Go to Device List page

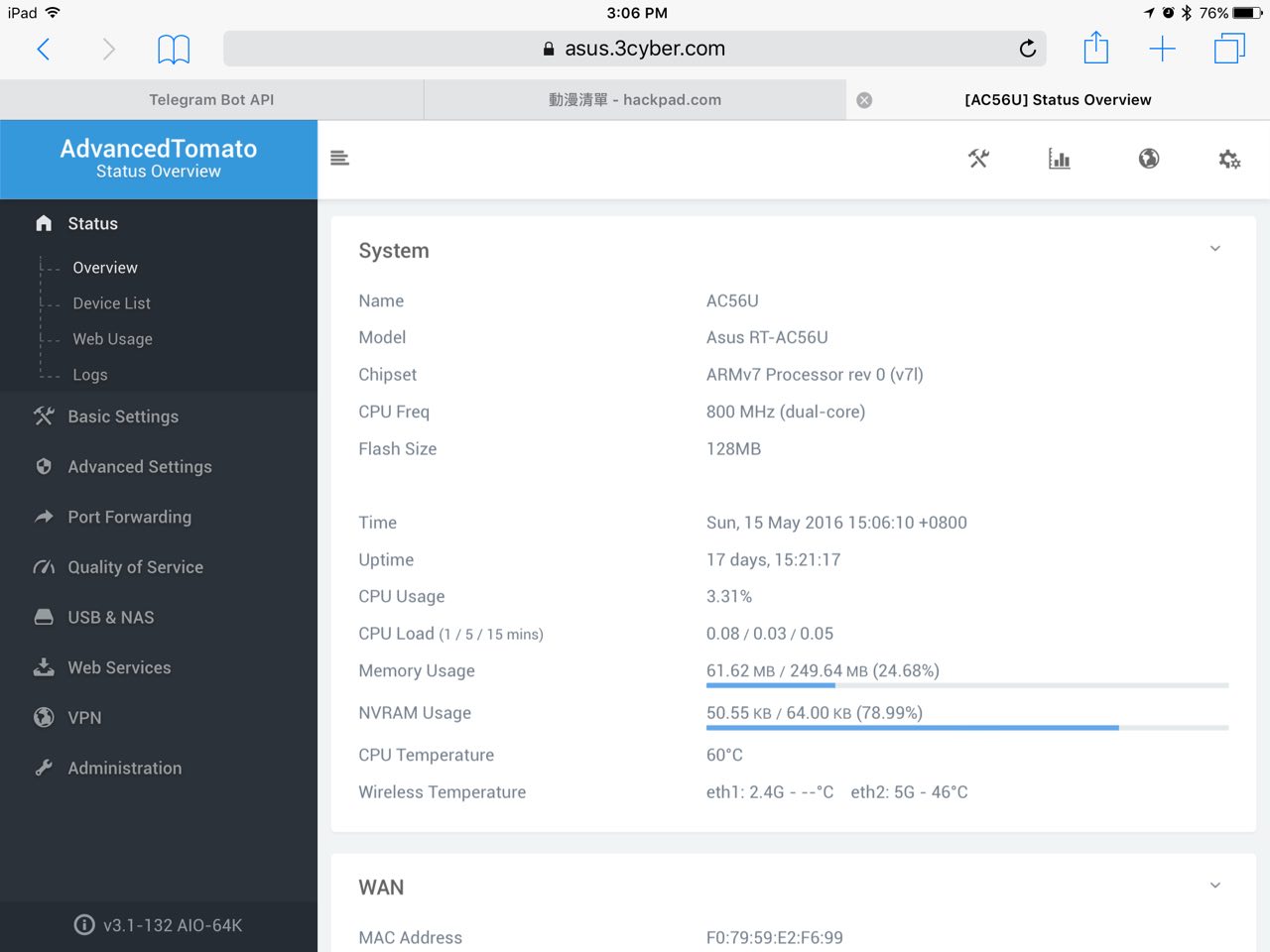[111, 303]
